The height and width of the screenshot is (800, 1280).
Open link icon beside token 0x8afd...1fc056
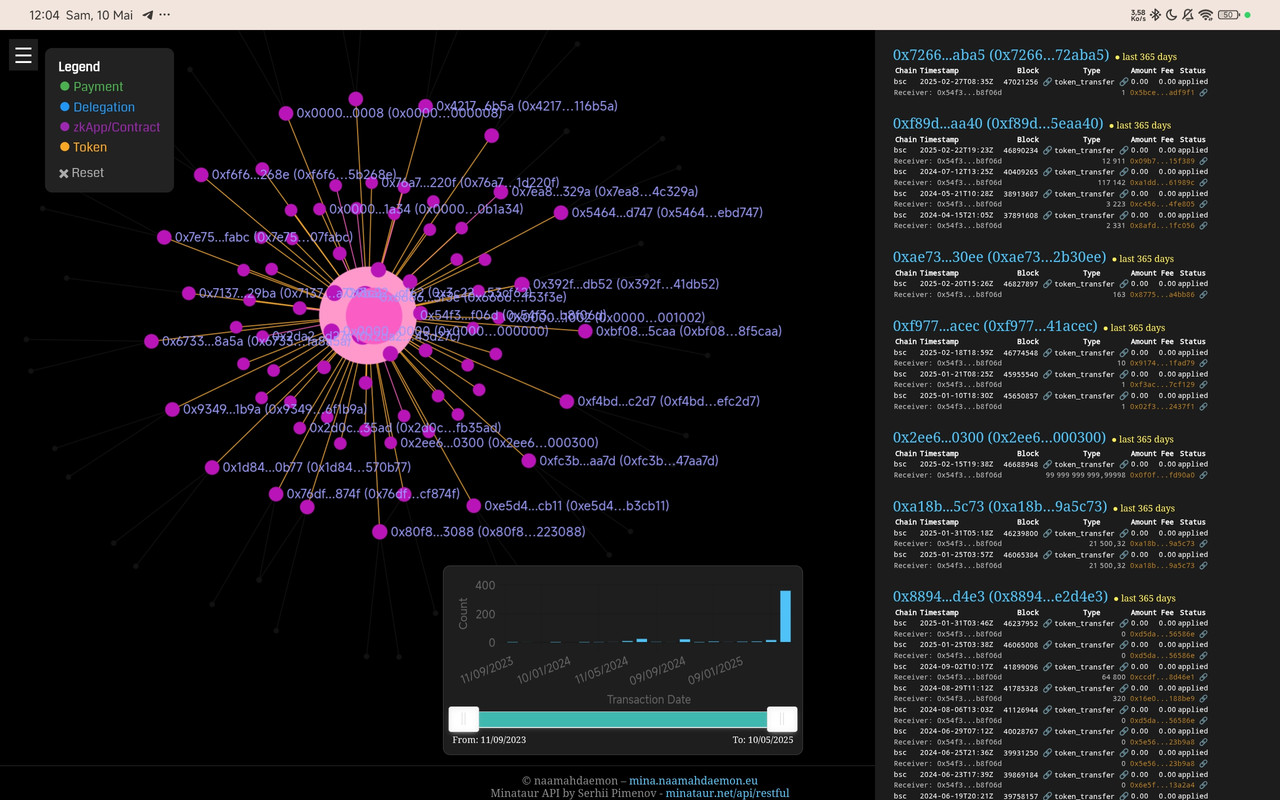1203,226
